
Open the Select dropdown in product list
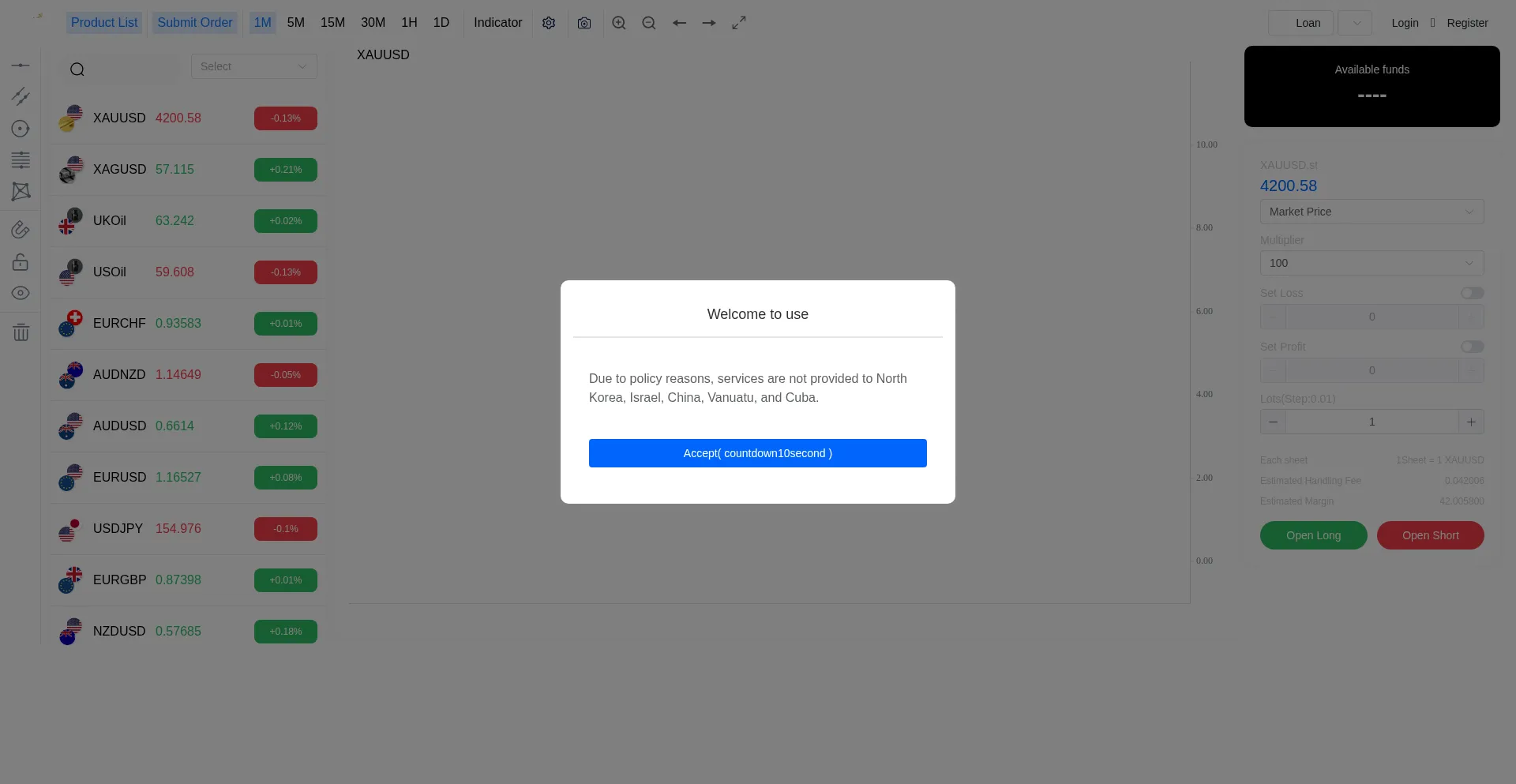253,66
